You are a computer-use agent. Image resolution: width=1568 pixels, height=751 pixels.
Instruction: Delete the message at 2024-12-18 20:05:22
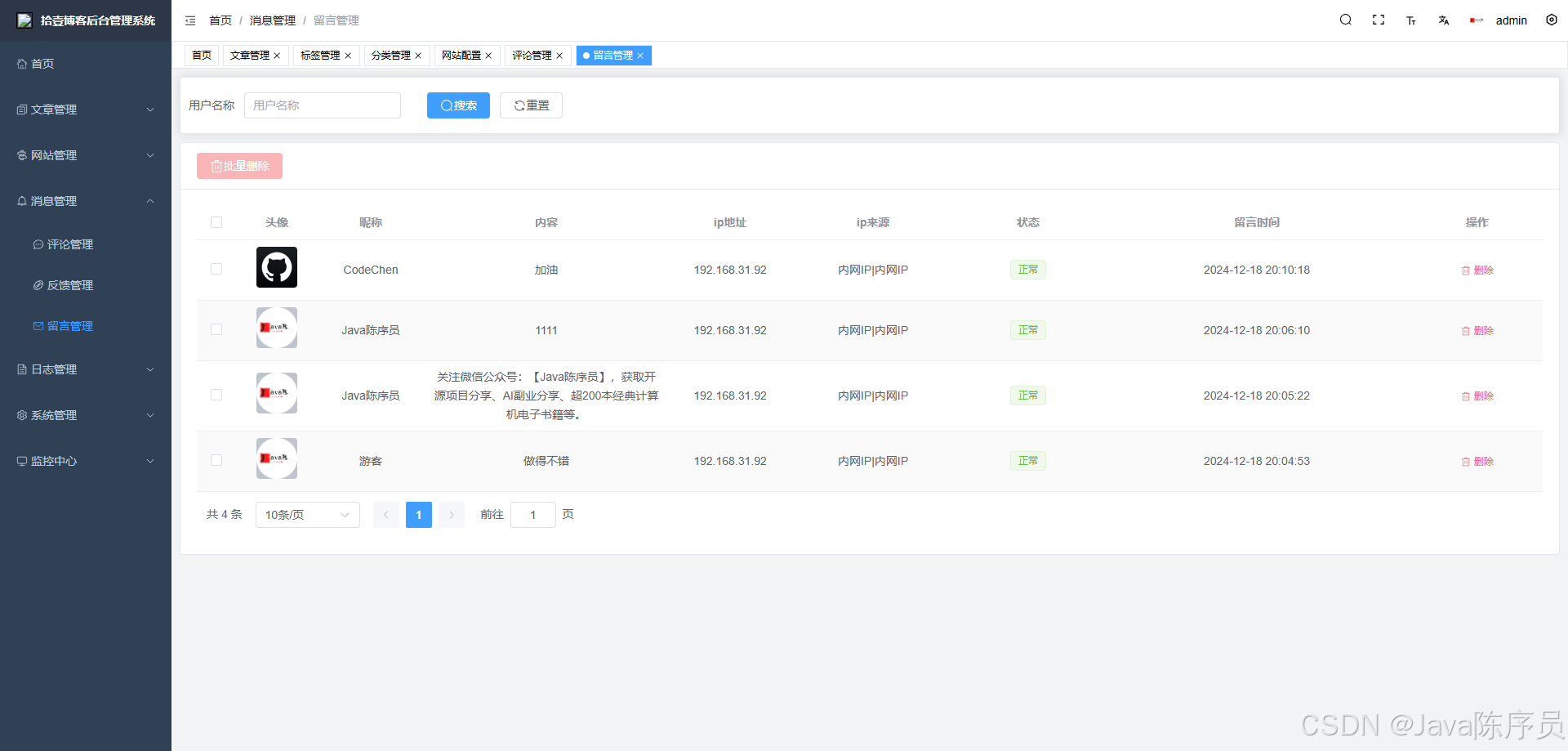1477,396
